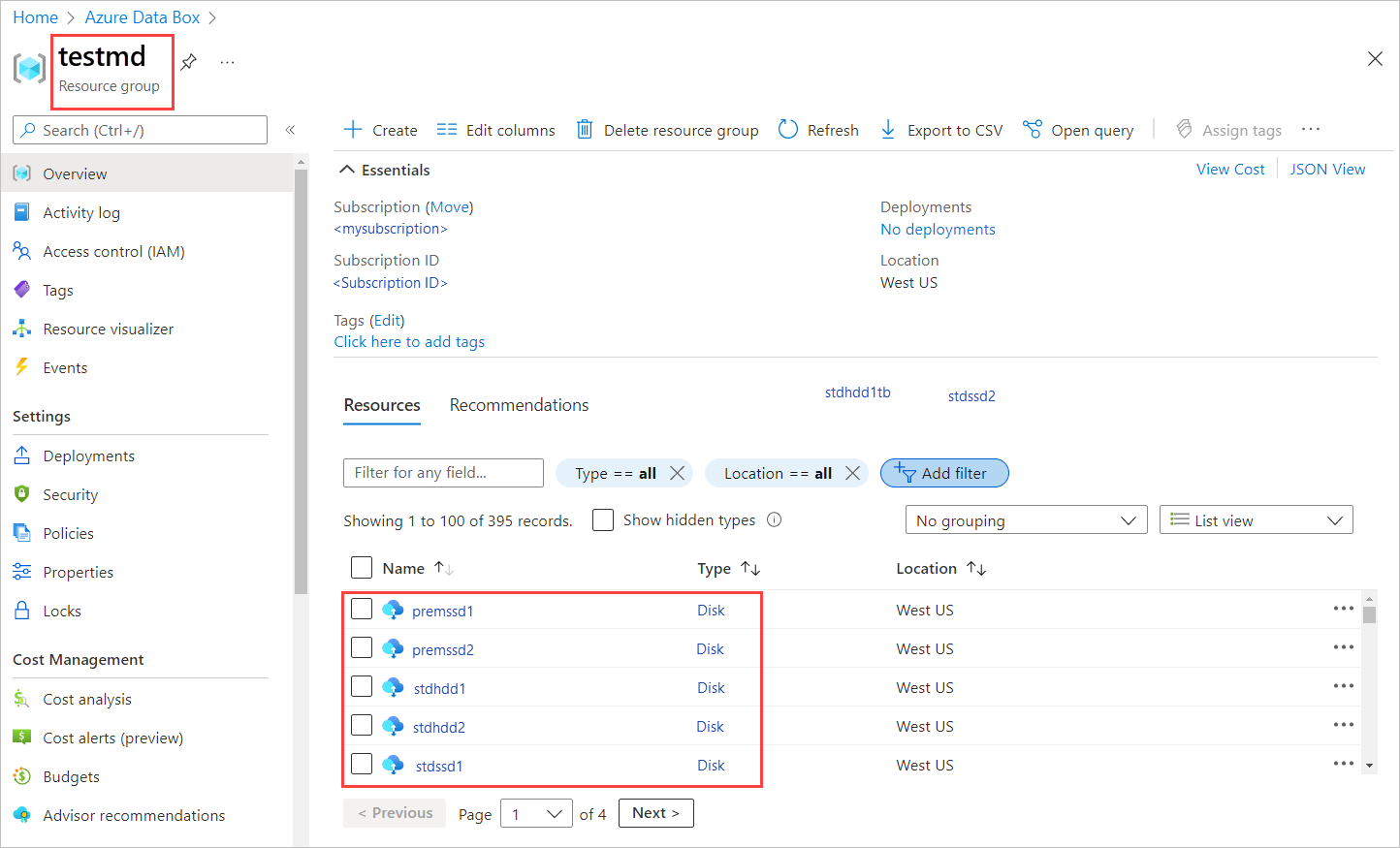Navigate to Azure Data Box breadcrumb
Image resolution: width=1400 pixels, height=848 pixels.
click(142, 16)
